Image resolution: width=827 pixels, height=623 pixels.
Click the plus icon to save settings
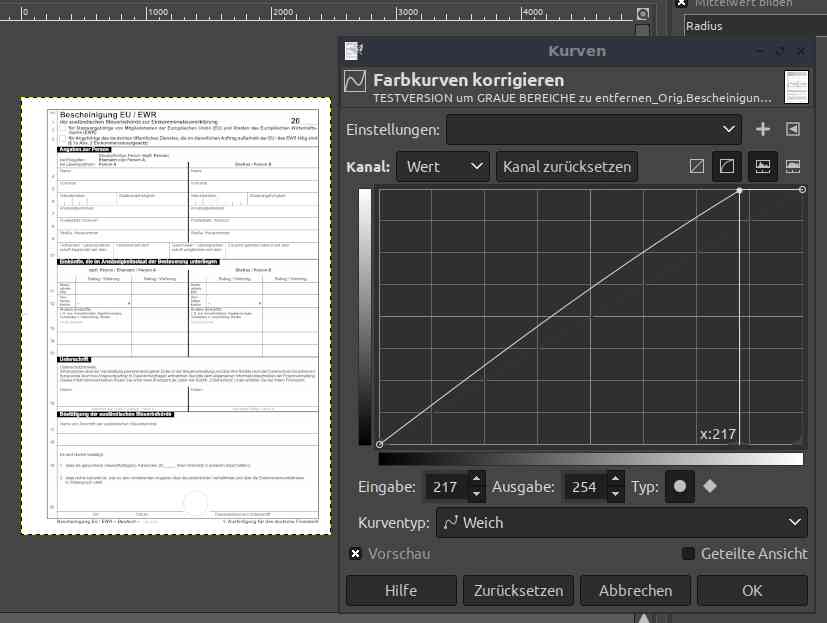[763, 129]
